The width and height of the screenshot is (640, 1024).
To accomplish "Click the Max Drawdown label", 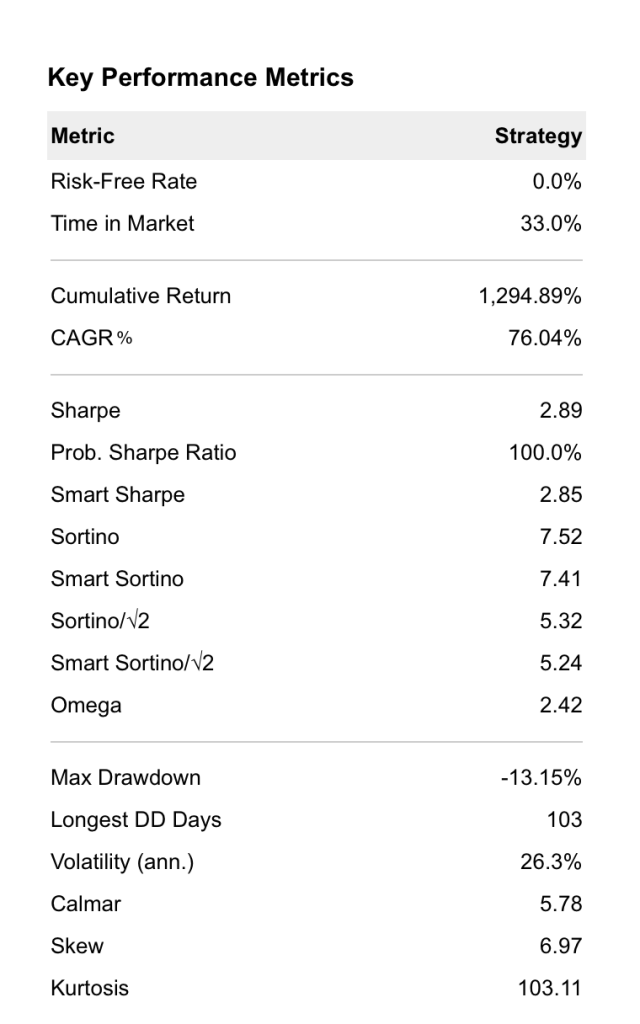I will point(126,778).
